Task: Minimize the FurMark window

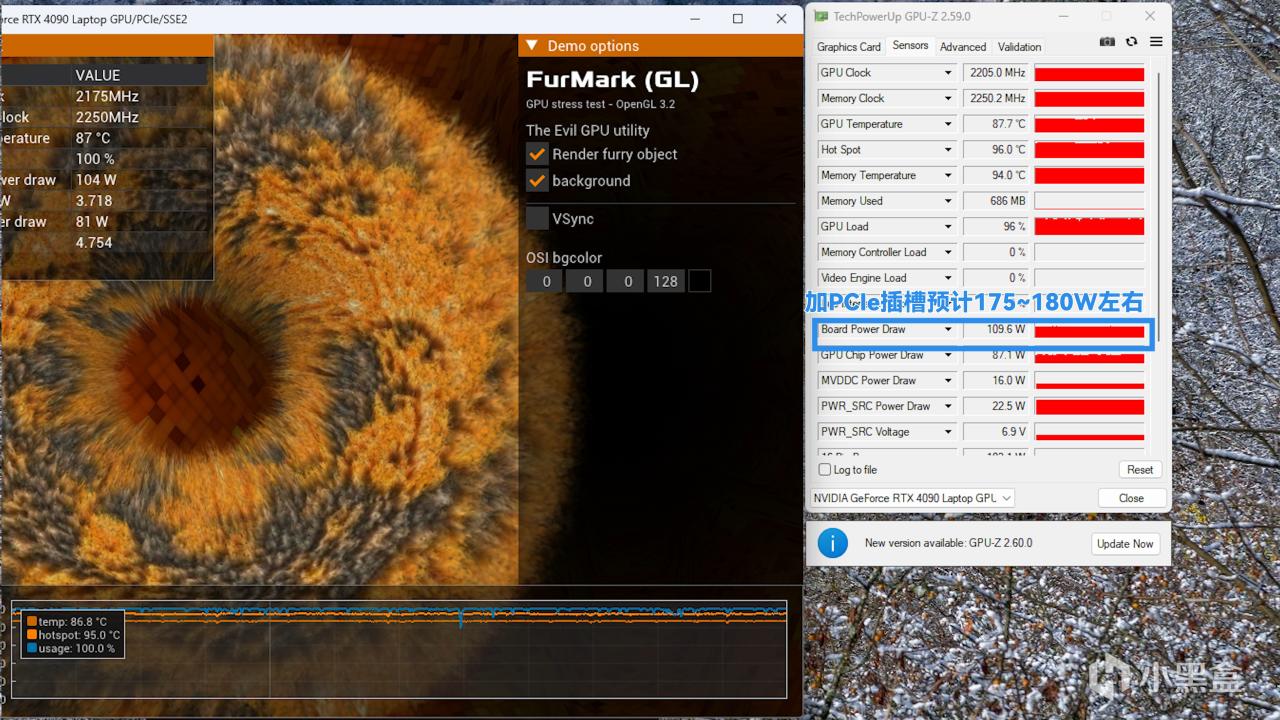Action: pyautogui.click(x=694, y=19)
